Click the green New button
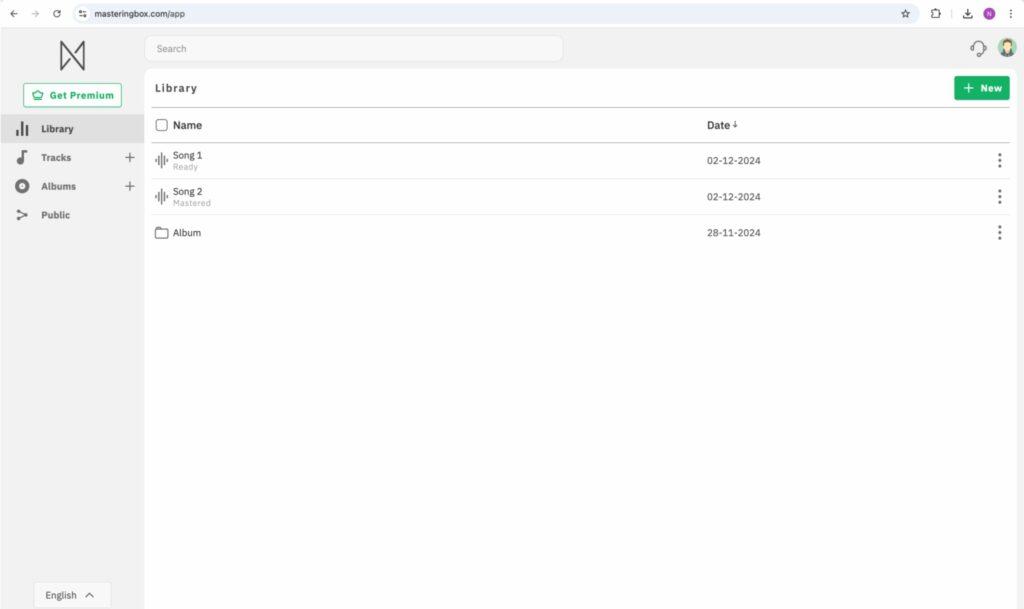The width and height of the screenshot is (1024, 609). coord(981,88)
